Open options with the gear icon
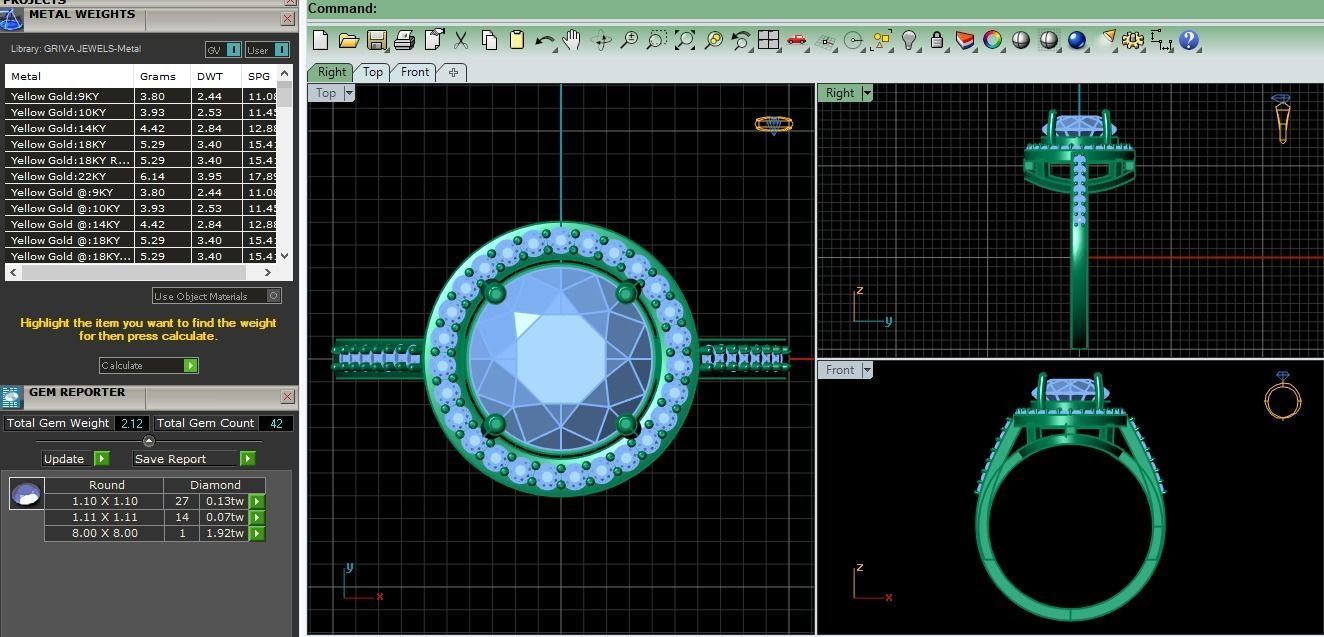Image resolution: width=1324 pixels, height=637 pixels. click(x=1133, y=40)
